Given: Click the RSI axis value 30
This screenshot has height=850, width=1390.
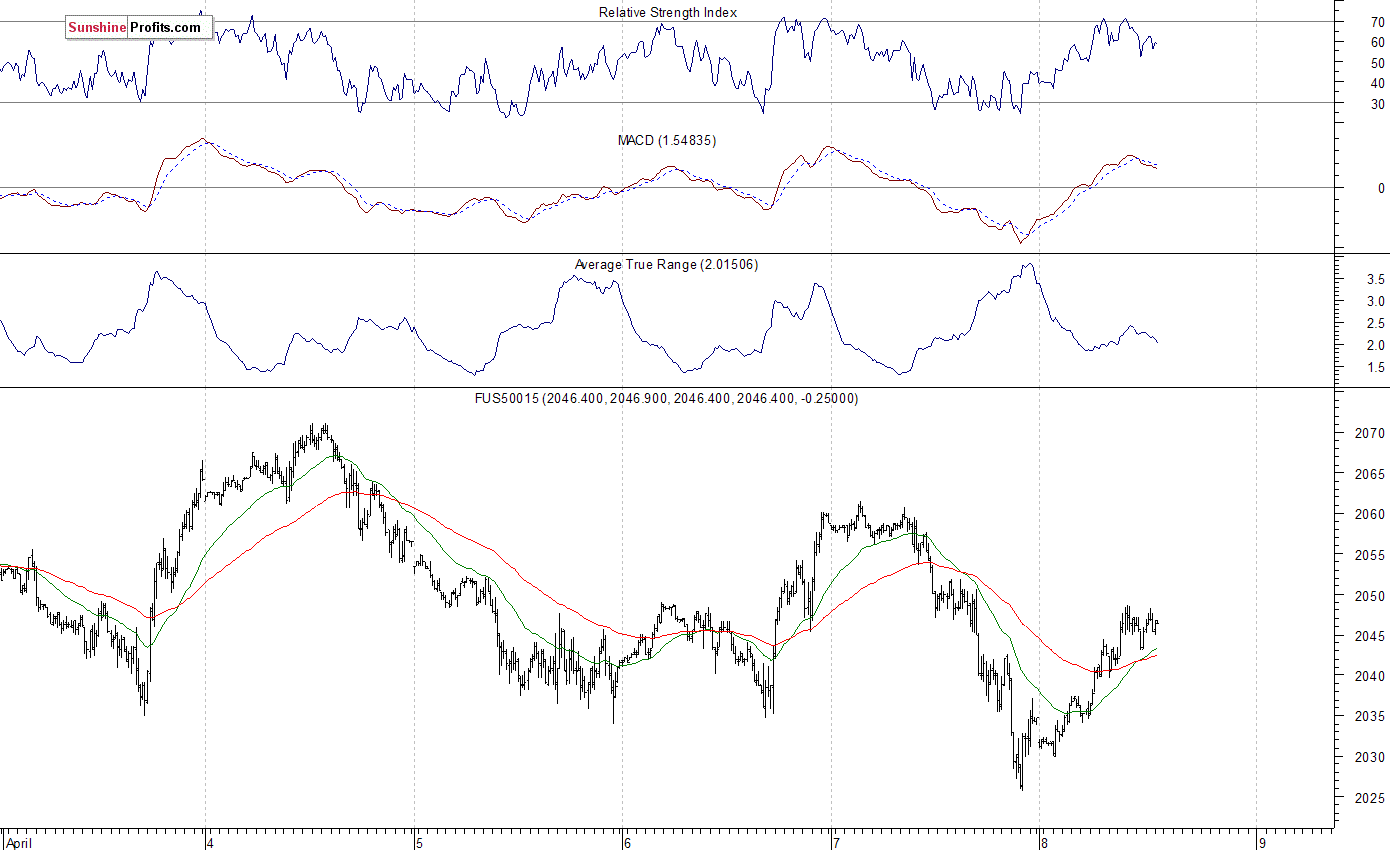Looking at the screenshot, I should tap(1378, 104).
